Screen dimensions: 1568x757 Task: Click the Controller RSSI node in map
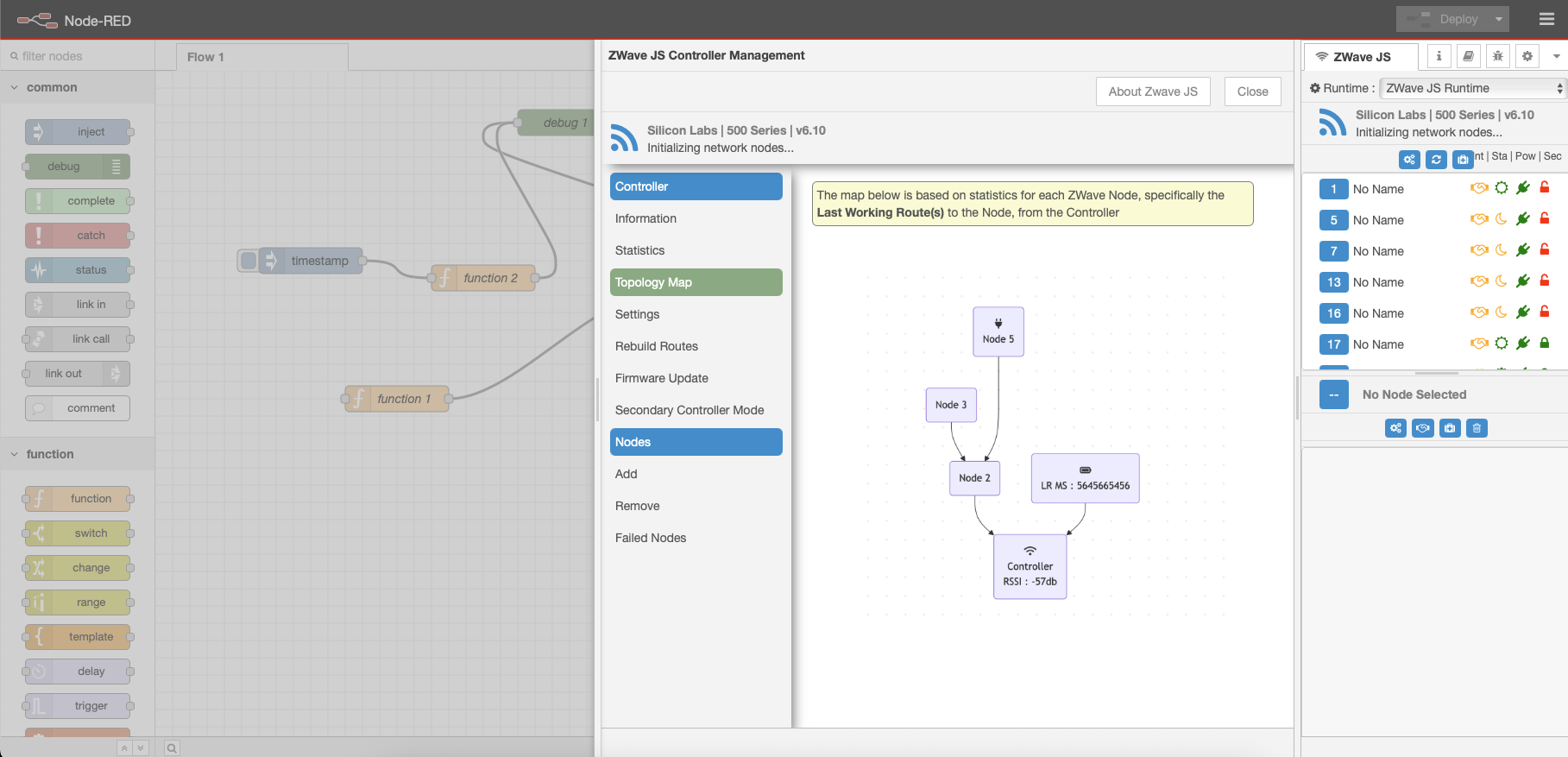(x=1030, y=566)
